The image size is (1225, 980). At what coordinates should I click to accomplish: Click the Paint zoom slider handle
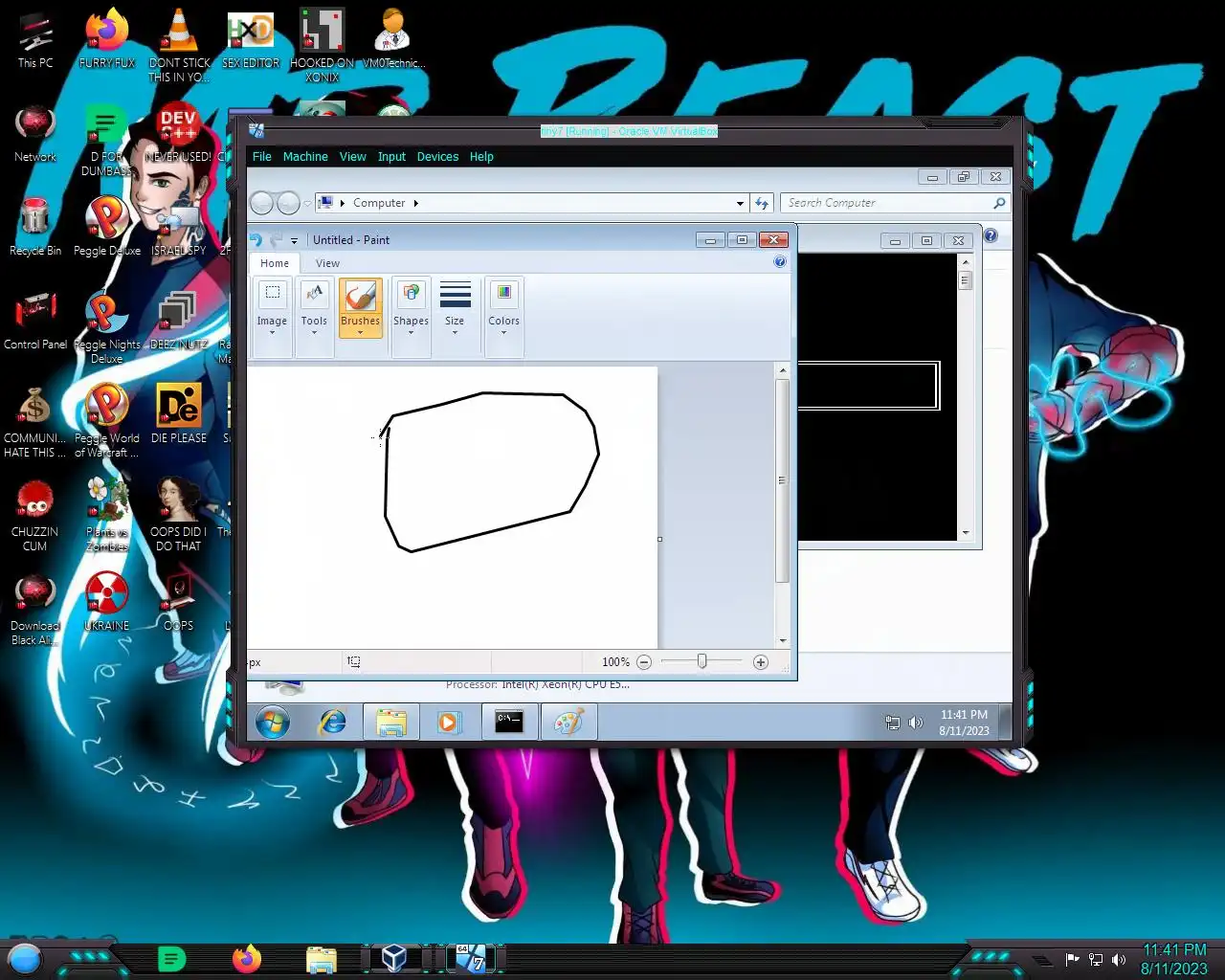(702, 661)
